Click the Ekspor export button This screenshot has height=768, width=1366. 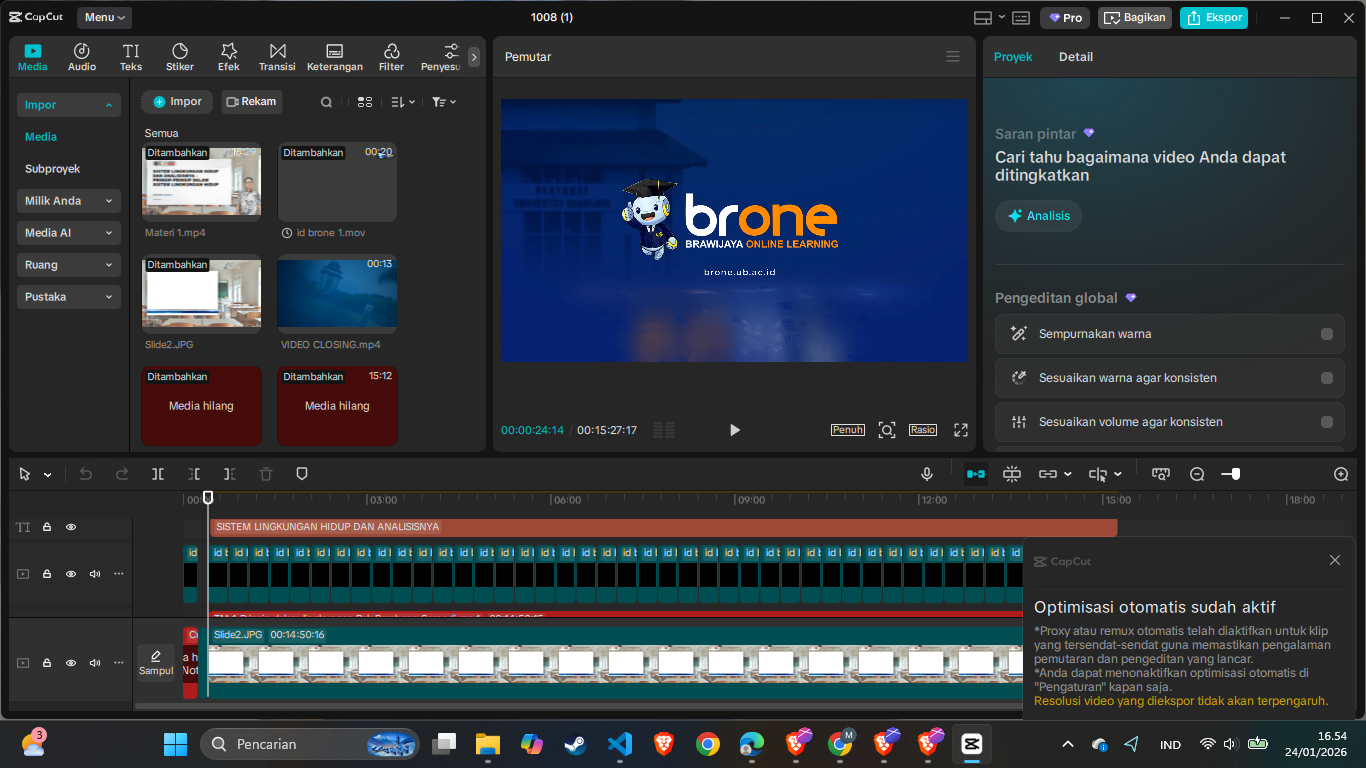(1213, 18)
